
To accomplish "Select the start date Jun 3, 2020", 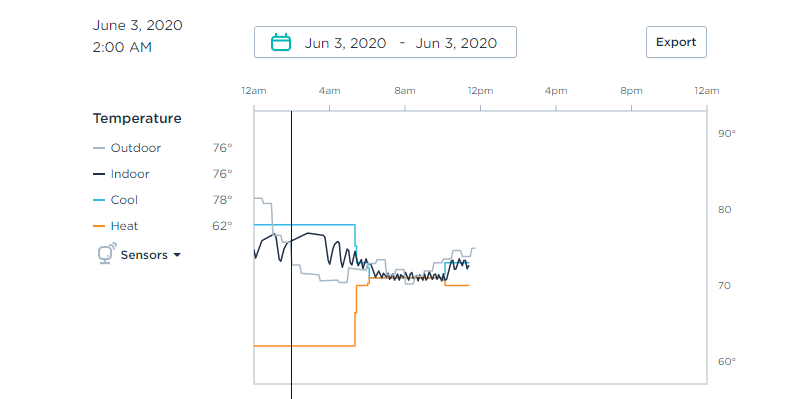I will [x=345, y=43].
